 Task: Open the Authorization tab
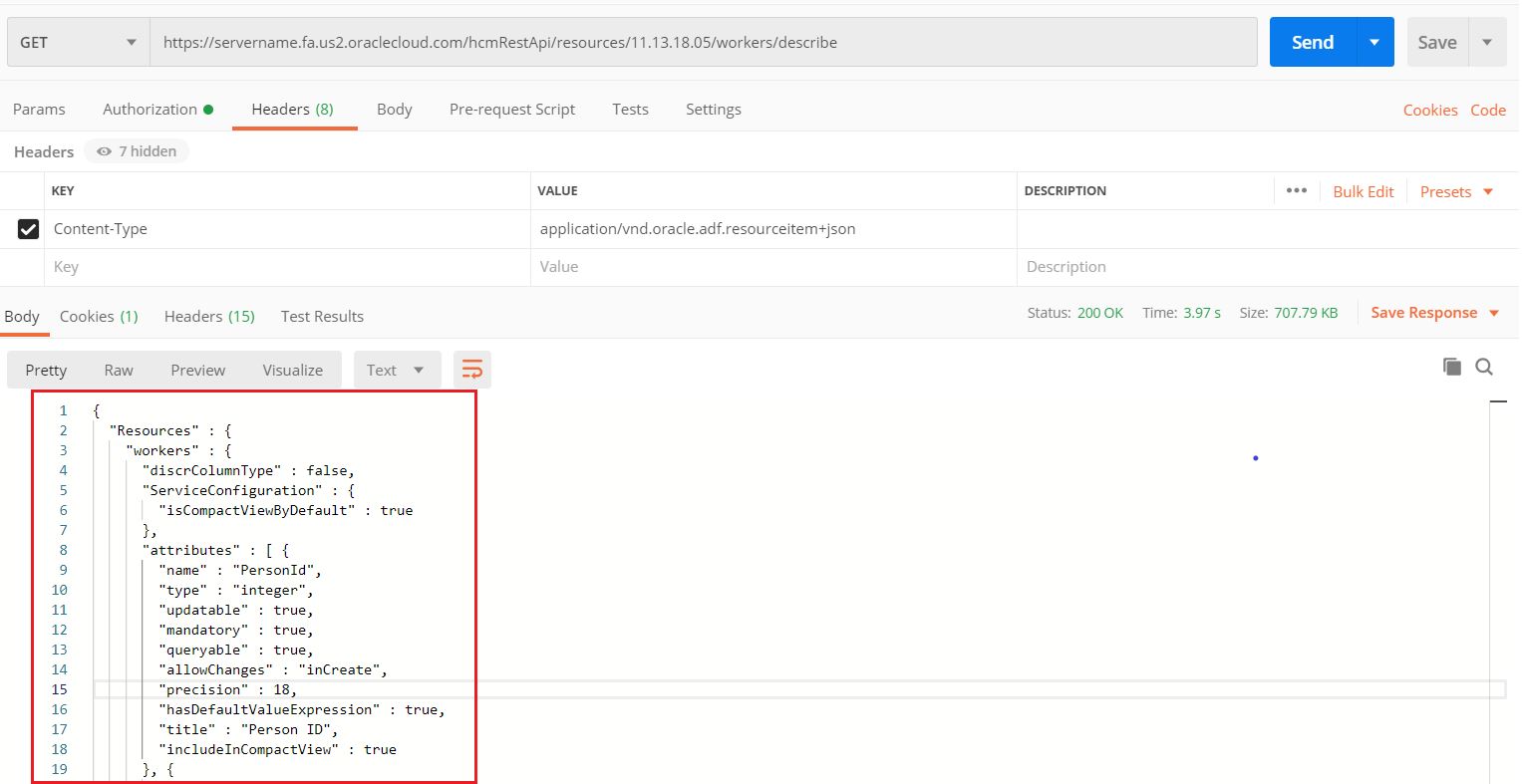click(x=157, y=110)
